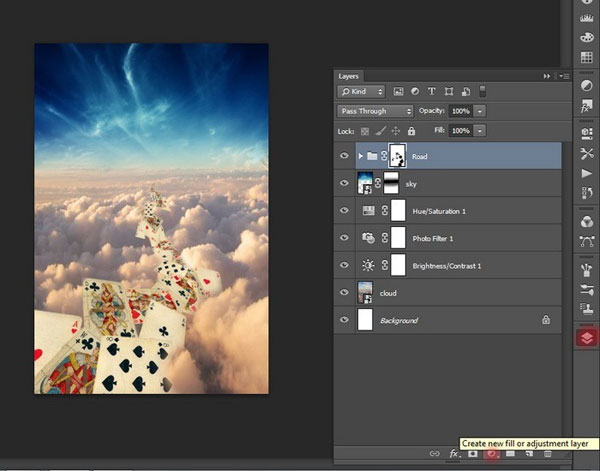Open the Actions play panel icon
Viewport: 600px width, 471px height.
587,173
